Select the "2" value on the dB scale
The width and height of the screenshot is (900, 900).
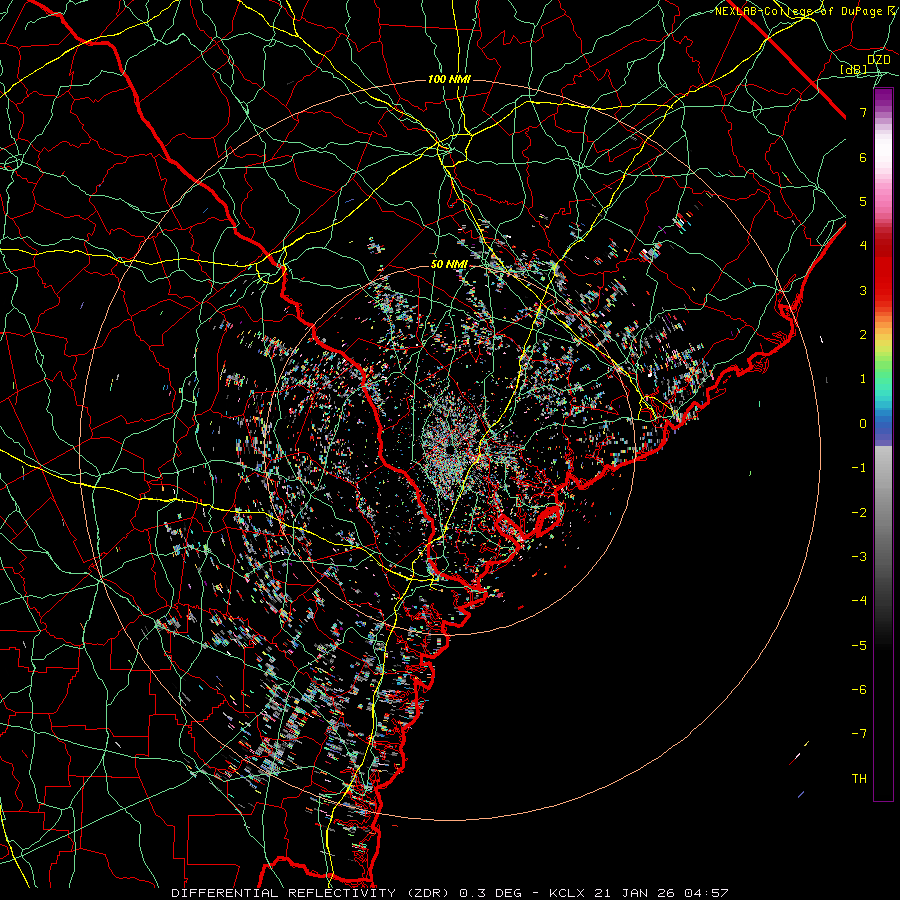(863, 335)
